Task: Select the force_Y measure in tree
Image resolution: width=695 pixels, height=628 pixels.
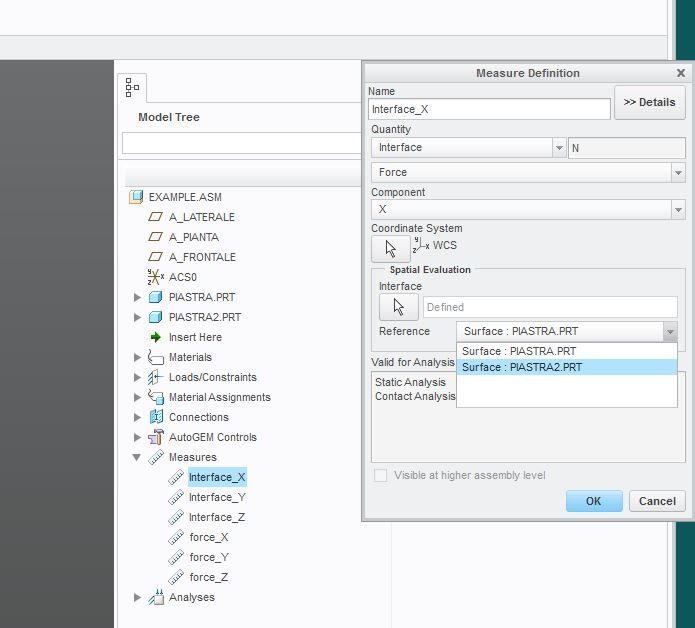Action: 209,557
